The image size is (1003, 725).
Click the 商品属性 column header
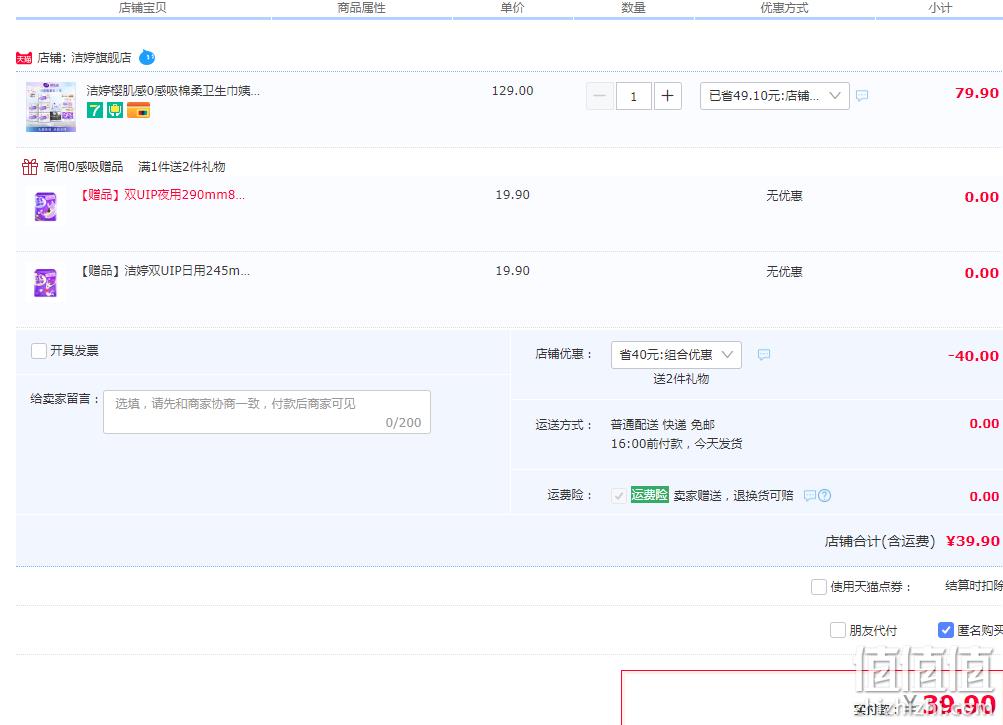[x=361, y=8]
